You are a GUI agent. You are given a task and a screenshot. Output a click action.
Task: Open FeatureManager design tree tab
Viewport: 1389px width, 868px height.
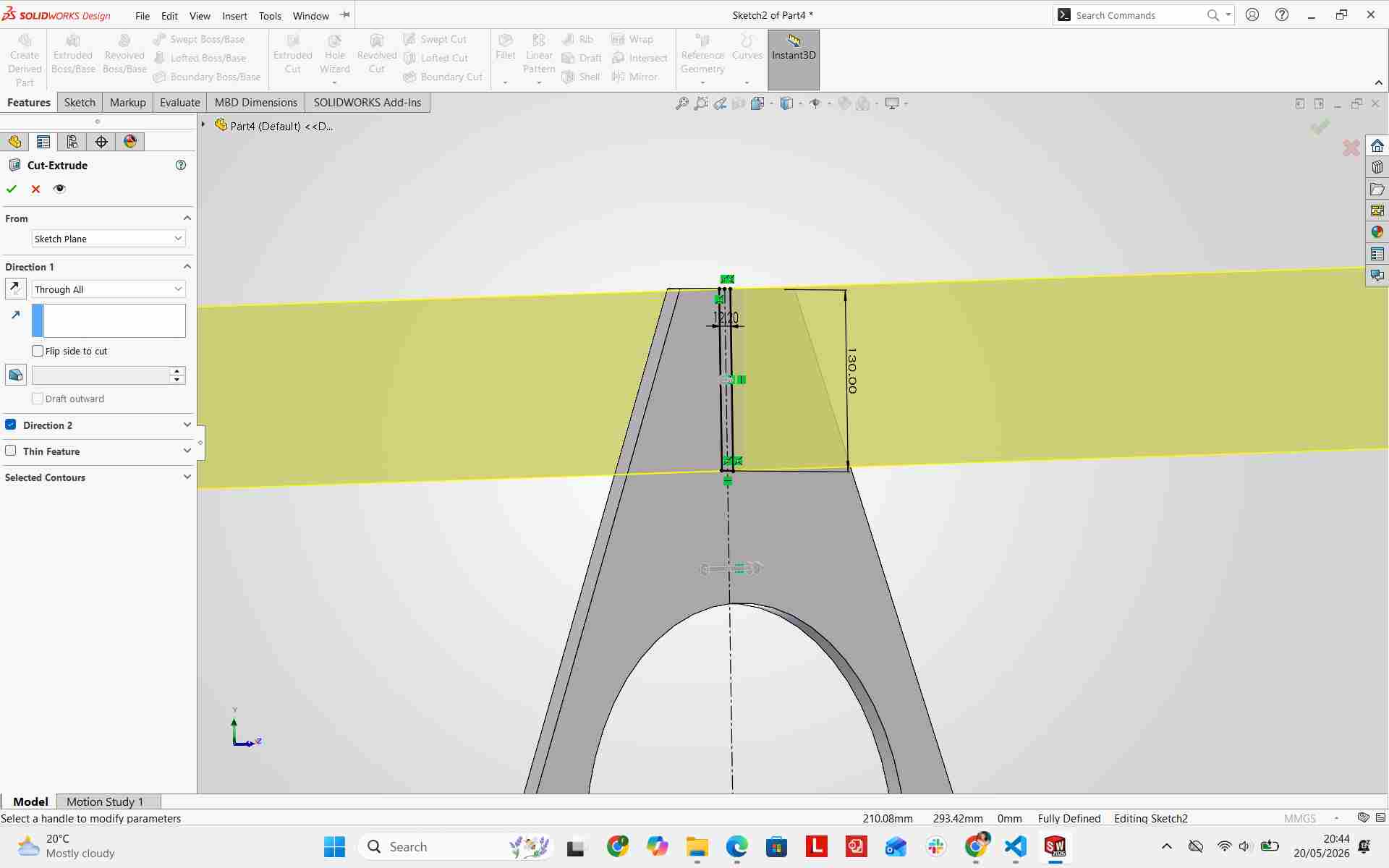(x=14, y=142)
